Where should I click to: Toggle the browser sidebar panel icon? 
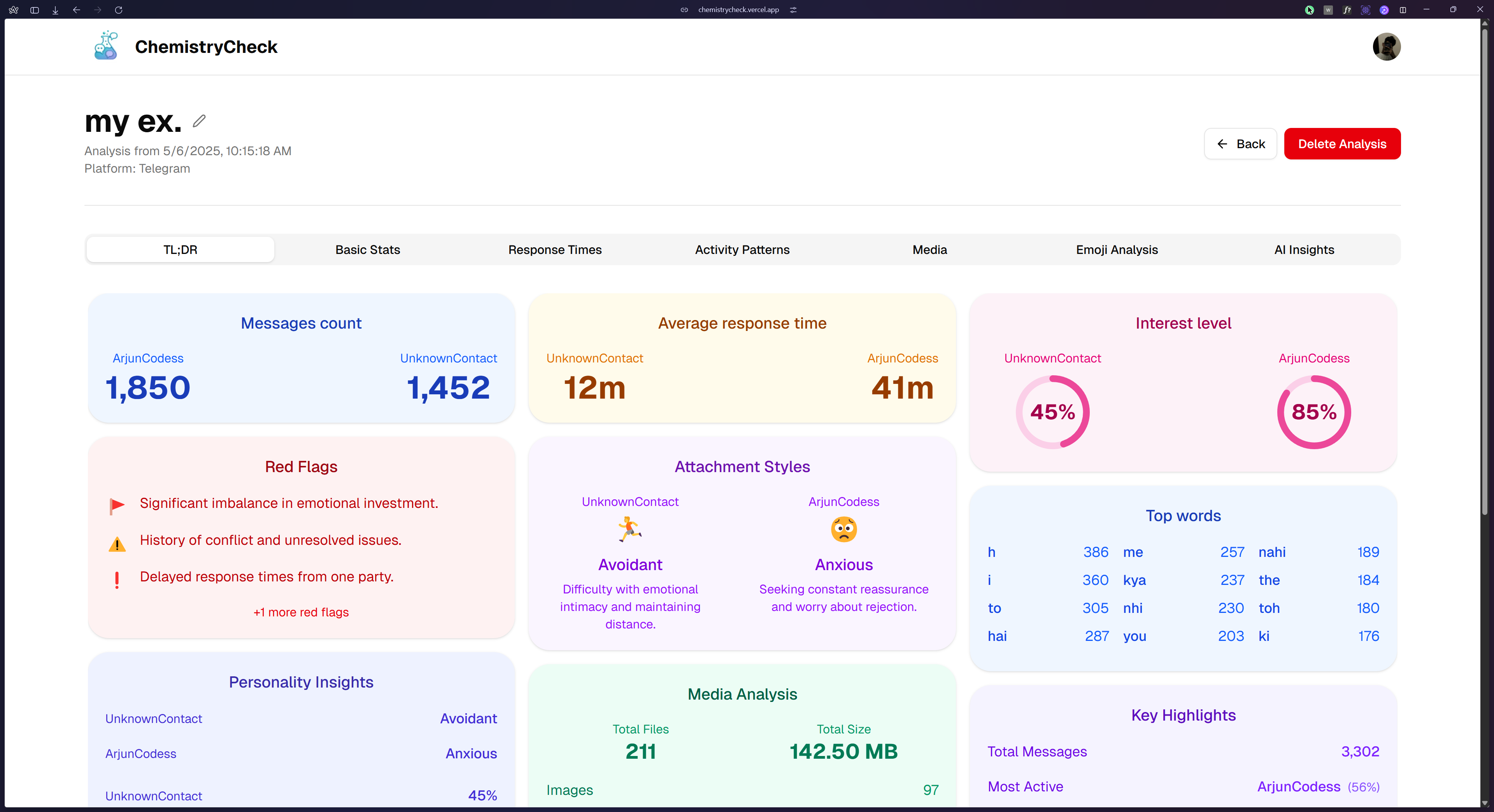coord(34,10)
